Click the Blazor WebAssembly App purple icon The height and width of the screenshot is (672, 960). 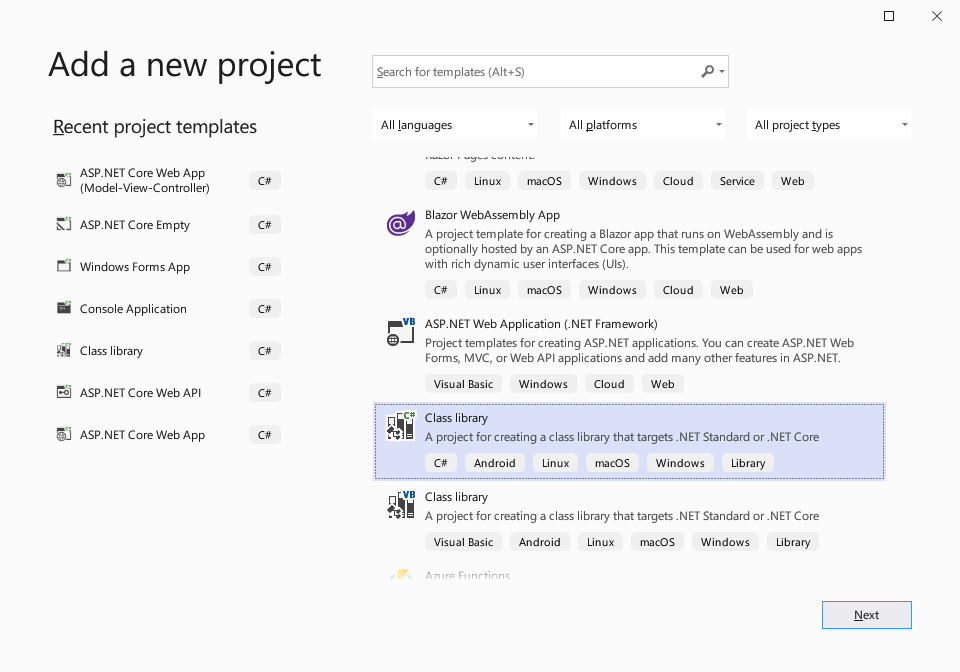point(400,223)
